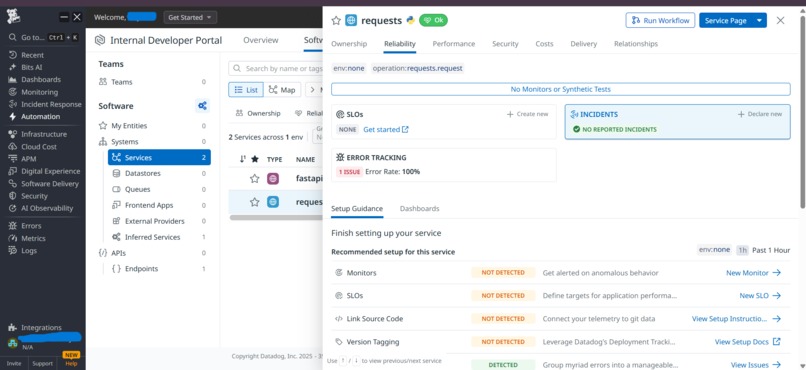Open the Dashboards sub-tab
806x370 pixels.
(x=419, y=209)
